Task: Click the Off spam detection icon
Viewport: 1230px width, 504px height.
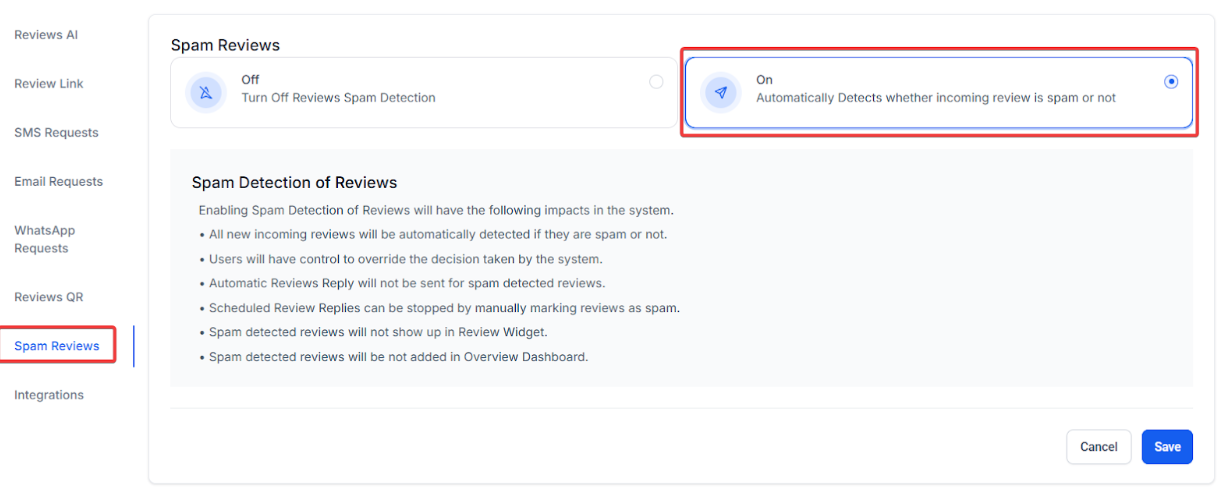Action: click(x=206, y=92)
